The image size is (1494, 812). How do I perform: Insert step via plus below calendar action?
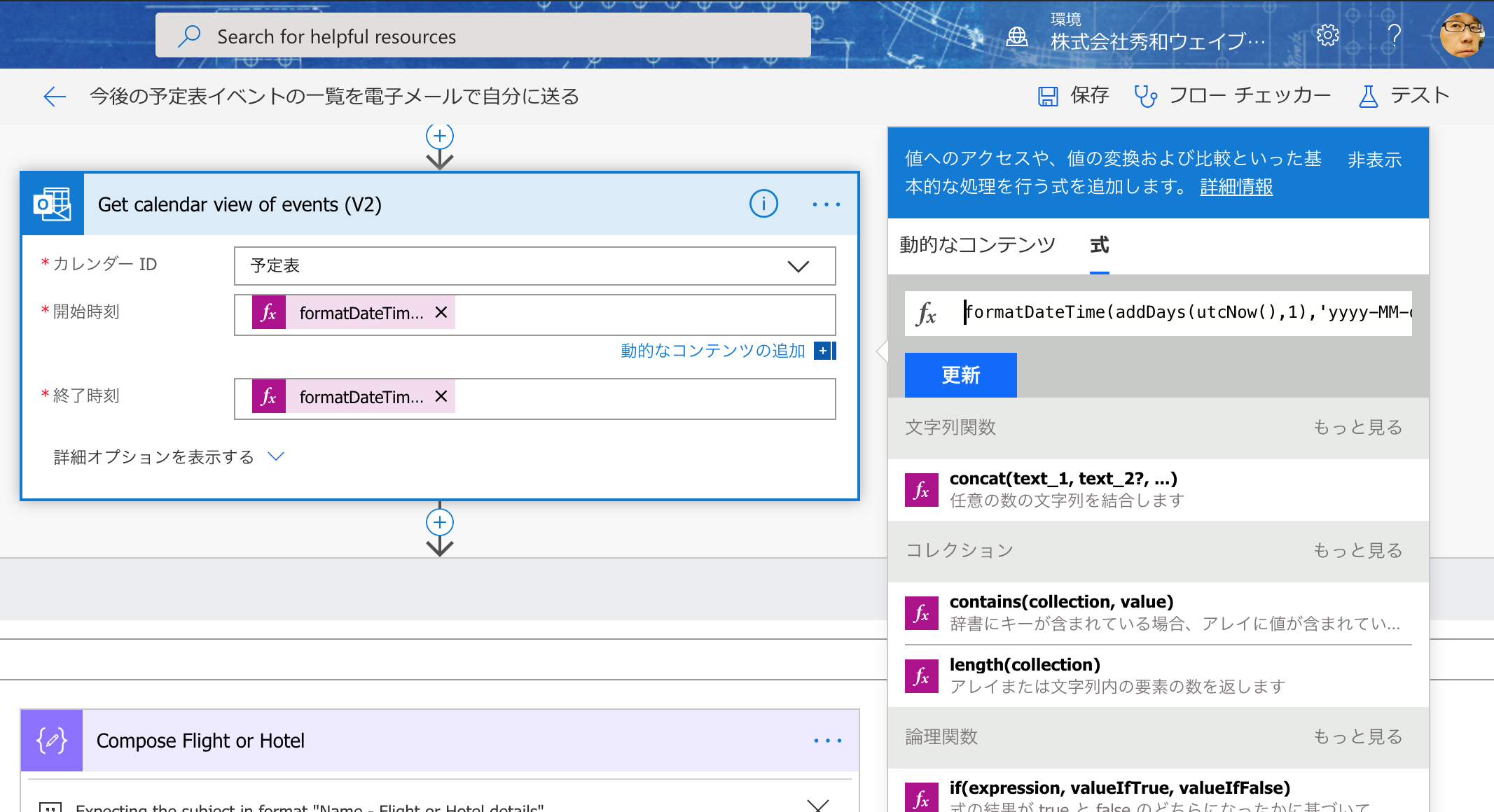(x=440, y=522)
